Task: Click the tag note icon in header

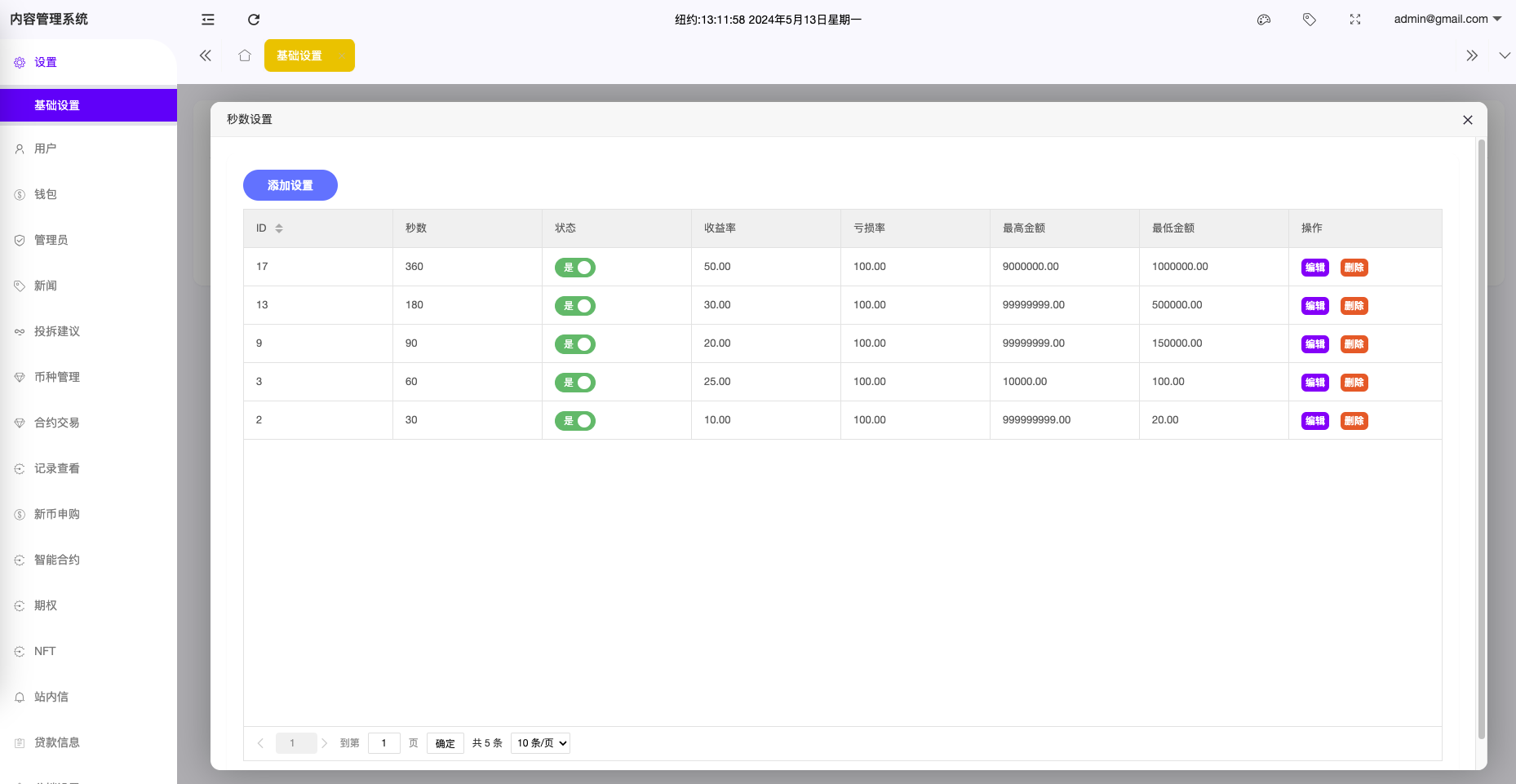Action: (x=1310, y=20)
